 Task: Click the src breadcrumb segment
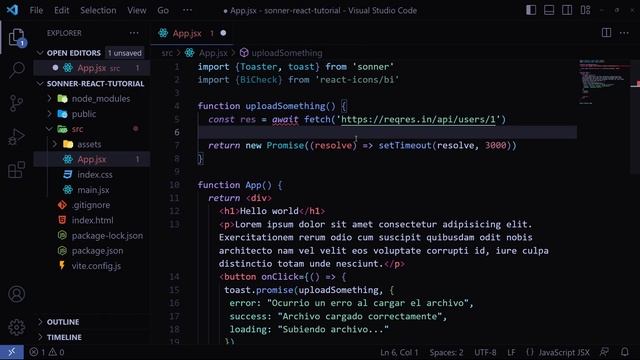pyautogui.click(x=167, y=53)
